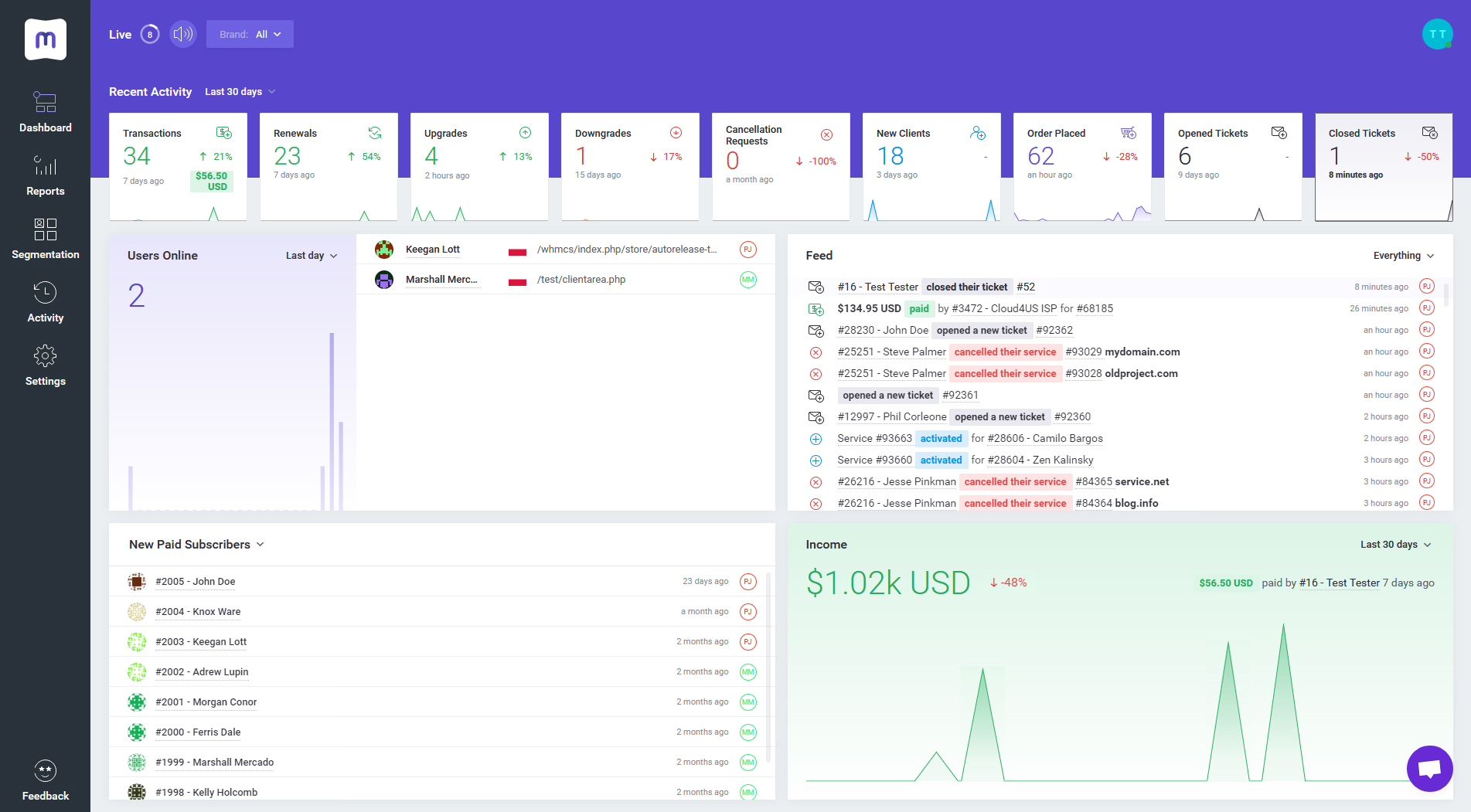Viewport: 1471px width, 812px height.
Task: Click the Opened Tickets card icon
Action: pos(1279,133)
